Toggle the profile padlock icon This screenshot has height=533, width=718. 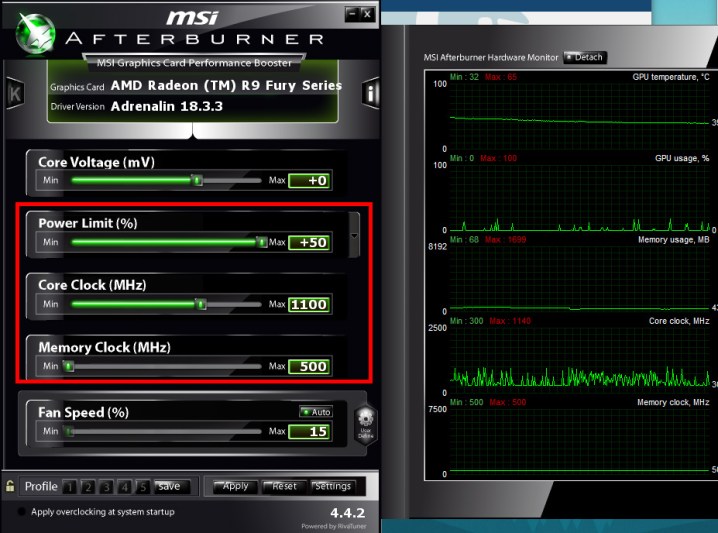point(10,487)
